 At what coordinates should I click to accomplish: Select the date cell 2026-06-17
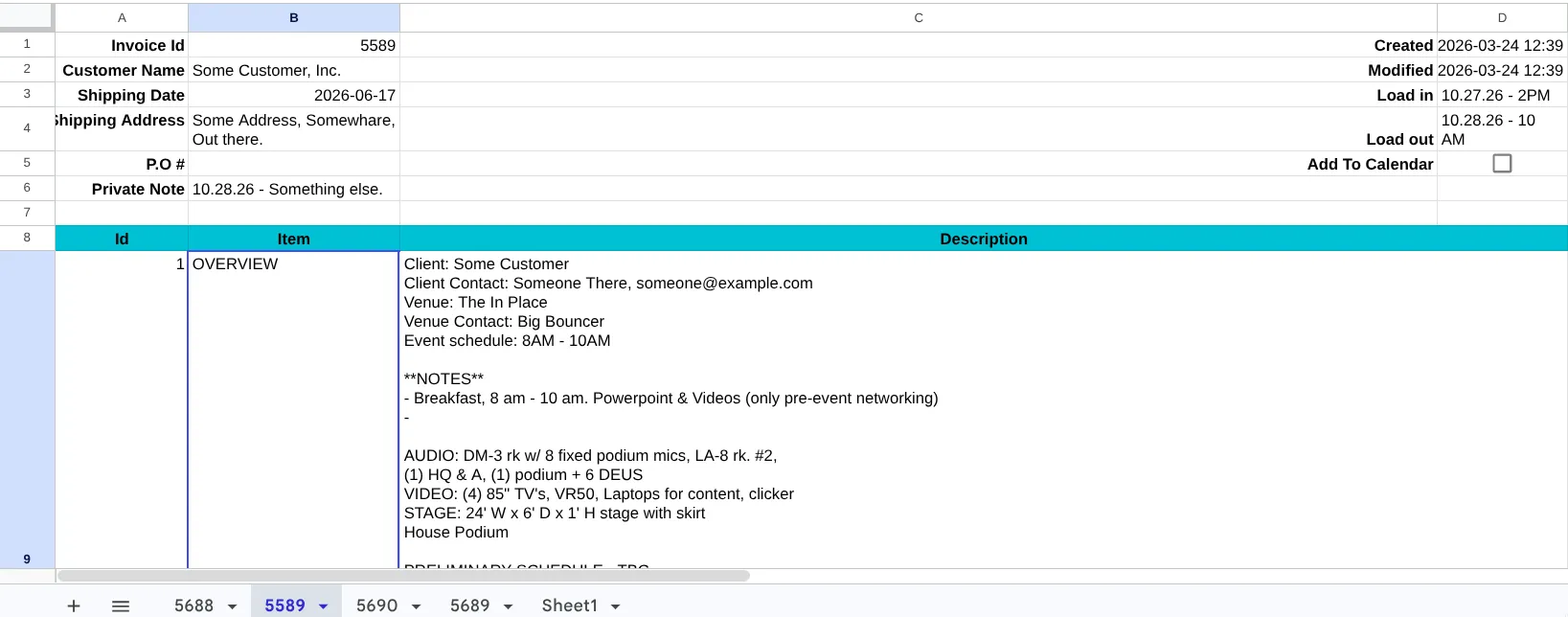tap(294, 95)
